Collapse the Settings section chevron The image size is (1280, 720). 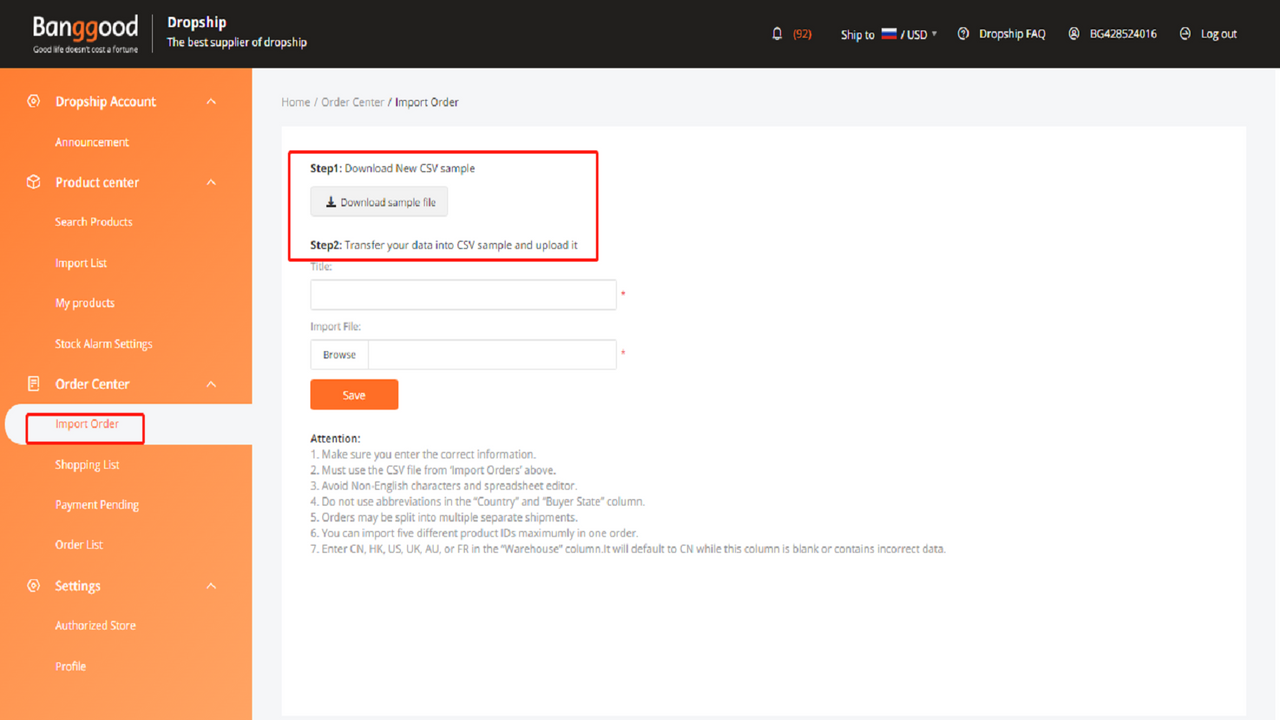click(211, 586)
